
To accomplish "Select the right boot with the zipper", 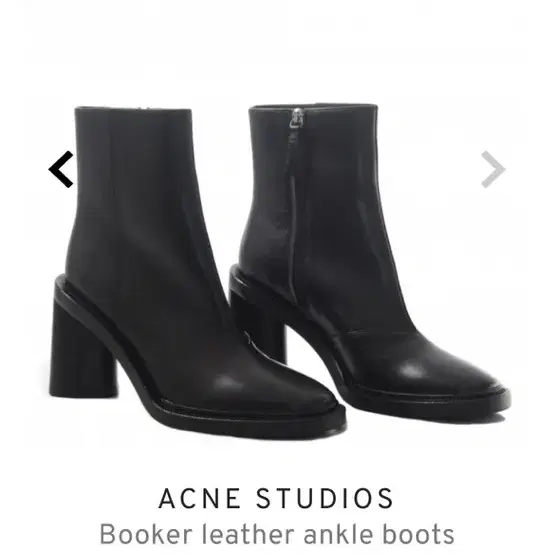I will 368,262.
